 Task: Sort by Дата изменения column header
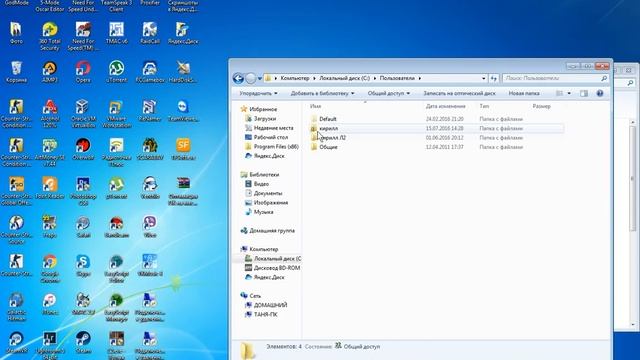[445, 106]
